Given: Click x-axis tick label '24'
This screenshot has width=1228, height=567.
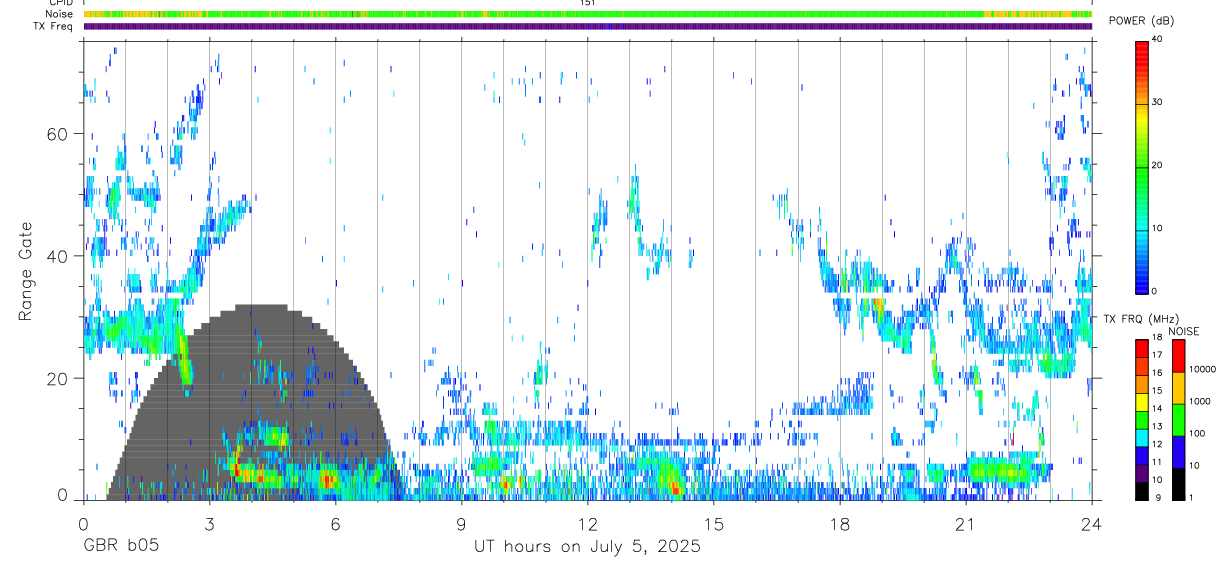Looking at the screenshot, I should pos(1091,523).
